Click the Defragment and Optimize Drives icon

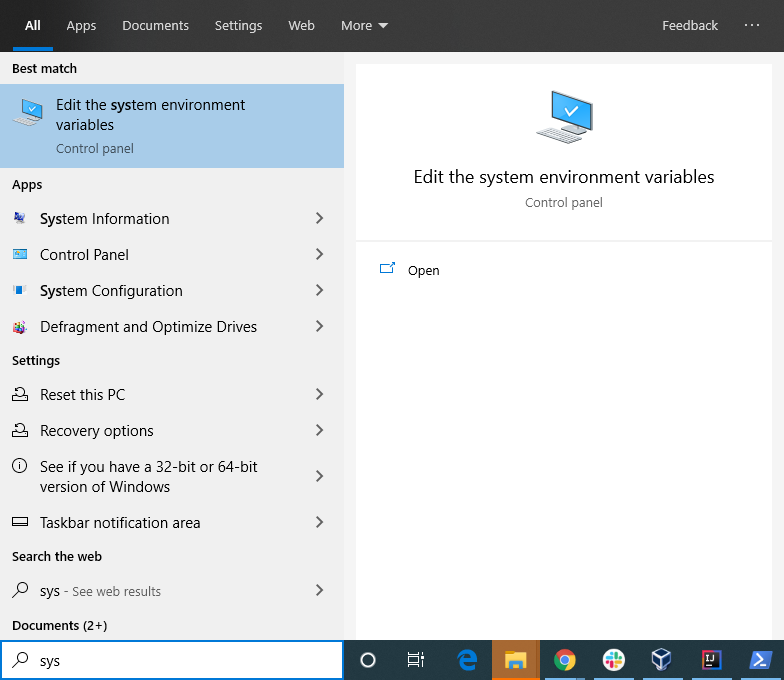[20, 326]
